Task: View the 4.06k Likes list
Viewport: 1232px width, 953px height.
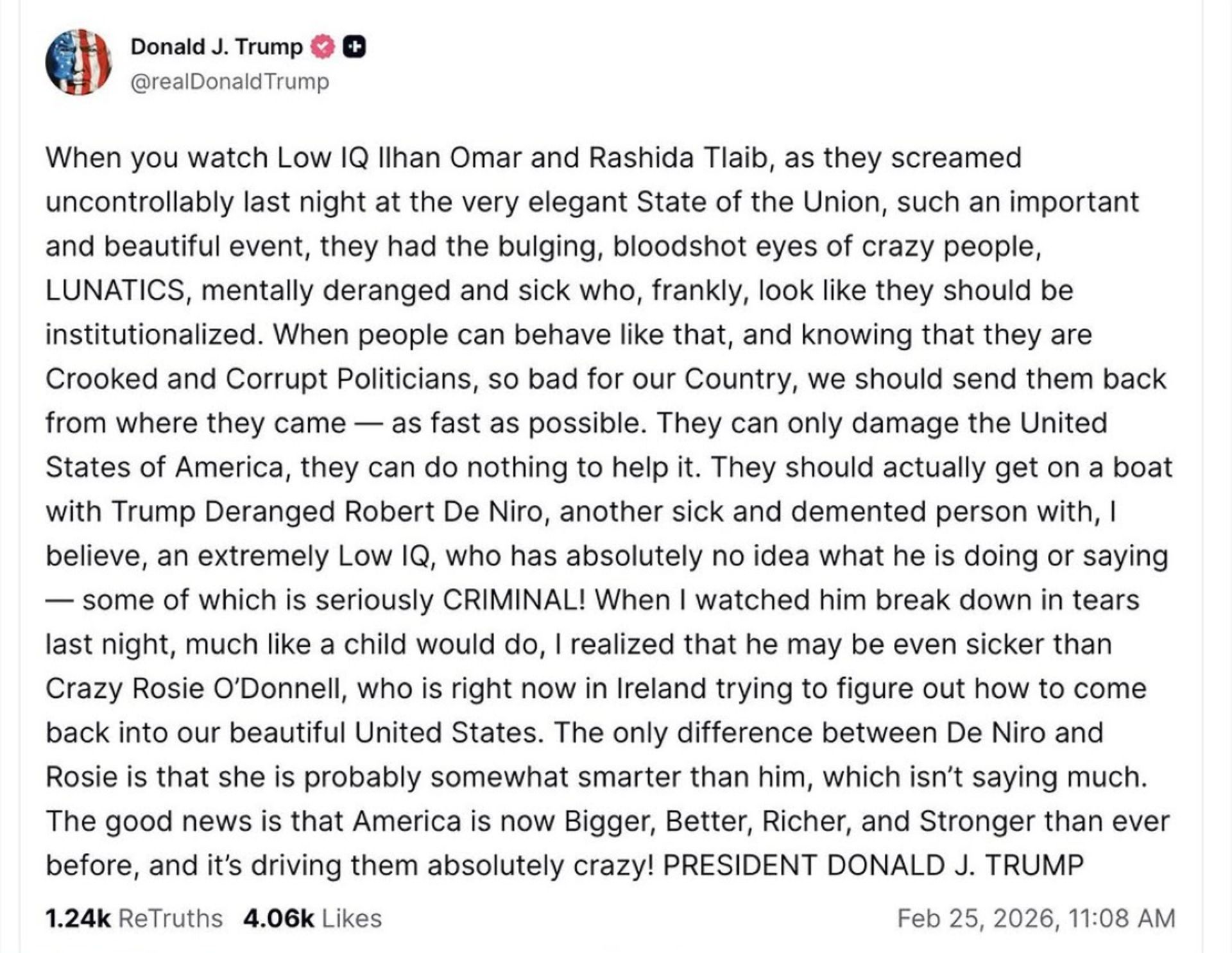Action: point(312,918)
